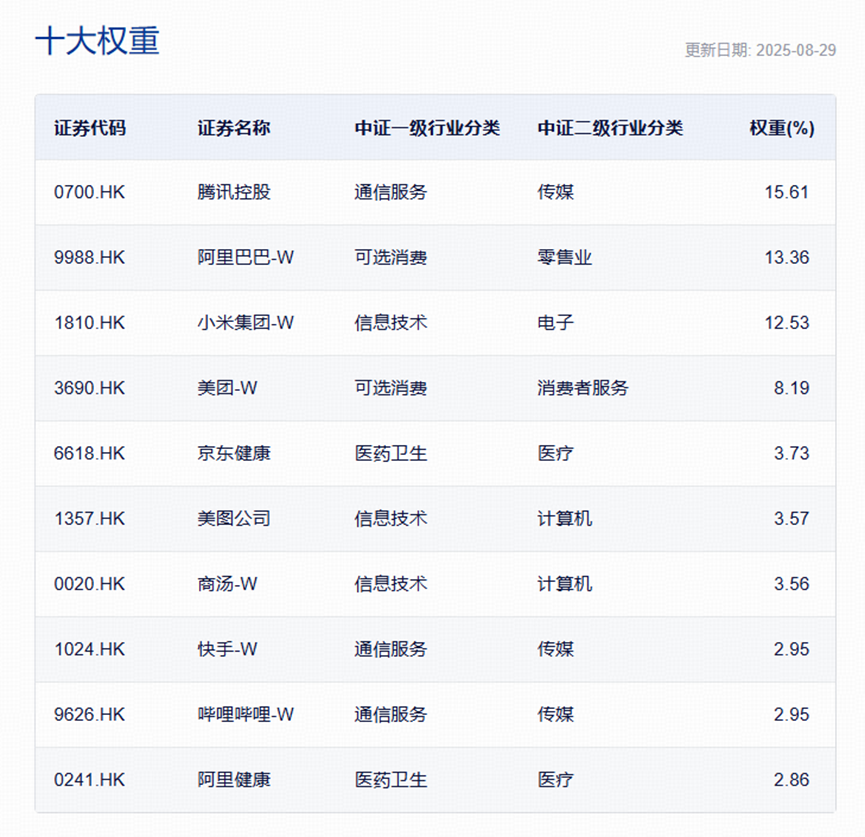Viewport: 865px width, 837px height.
Task: Click the 权重(%) column header
Action: (782, 128)
